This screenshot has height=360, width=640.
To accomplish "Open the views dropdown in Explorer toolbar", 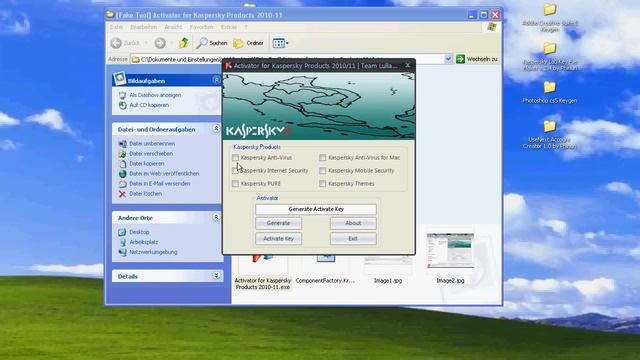I will point(280,43).
